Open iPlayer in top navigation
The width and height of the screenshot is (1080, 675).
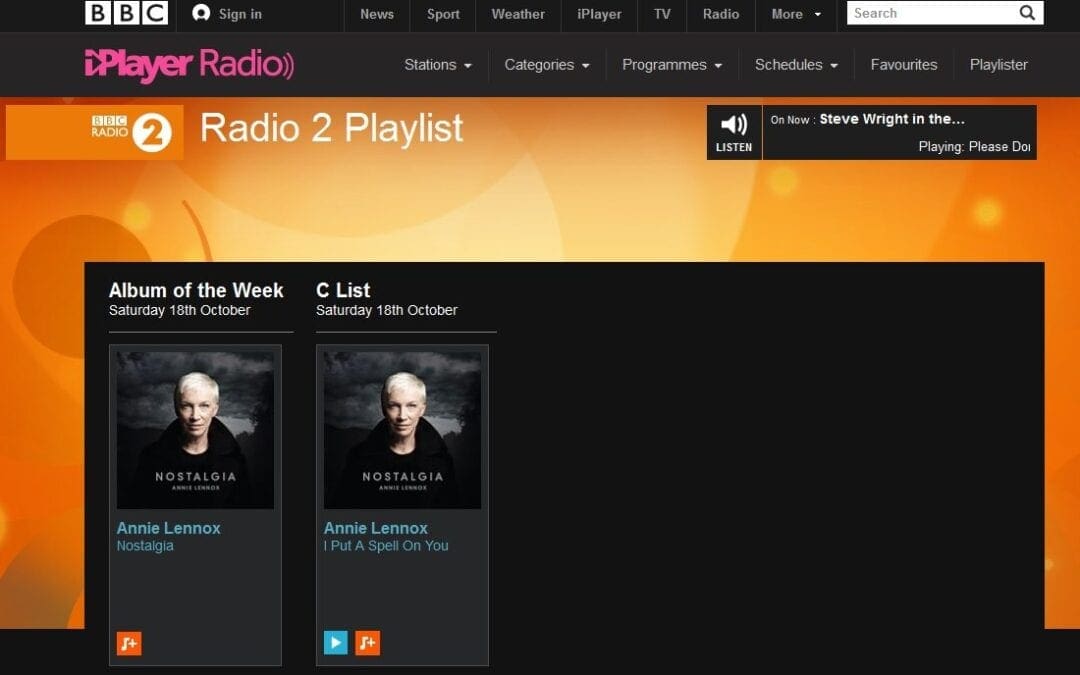click(599, 14)
